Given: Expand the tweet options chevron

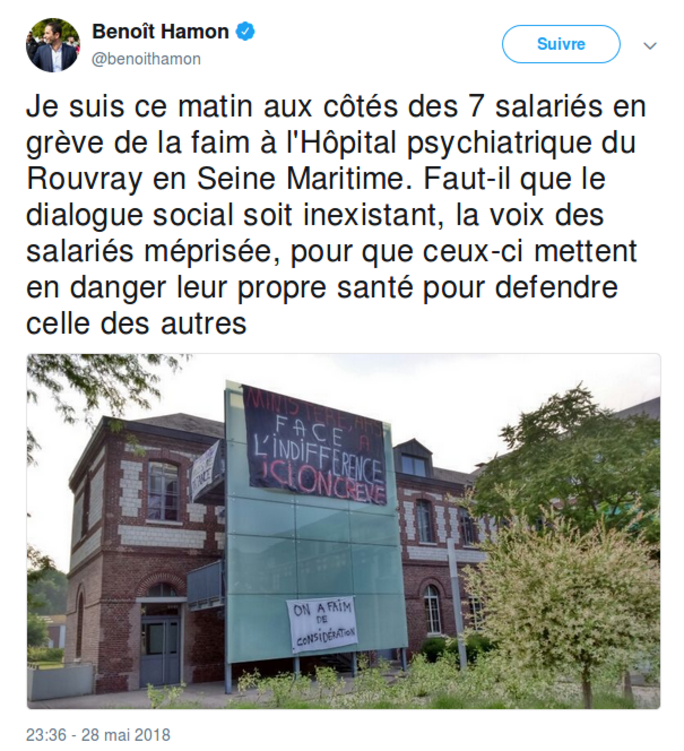Looking at the screenshot, I should click(x=650, y=46).
